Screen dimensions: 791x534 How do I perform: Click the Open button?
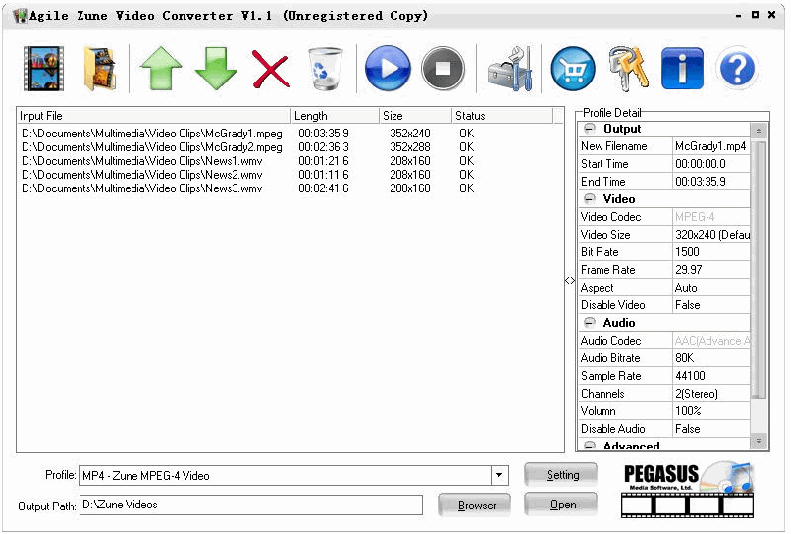[561, 505]
